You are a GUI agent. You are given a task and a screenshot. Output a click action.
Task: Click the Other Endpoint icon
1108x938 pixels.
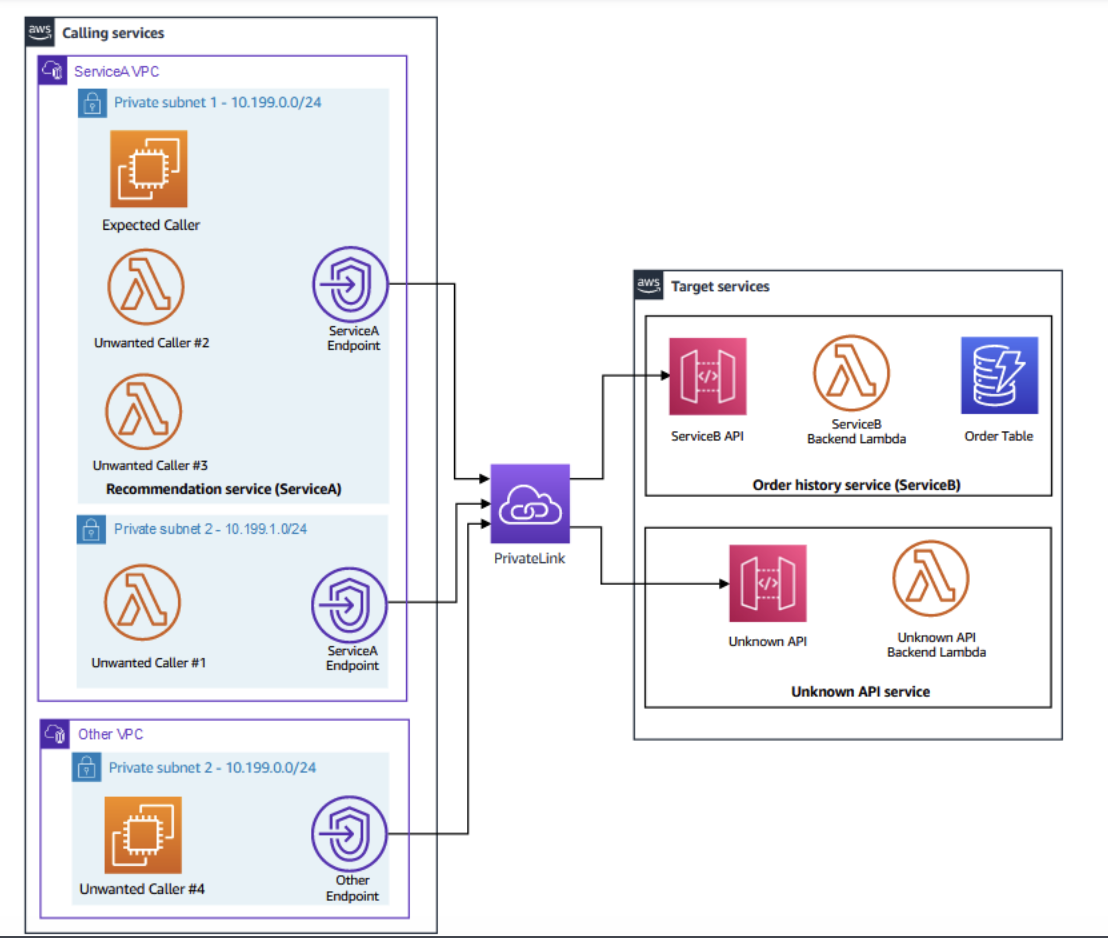pos(349,834)
